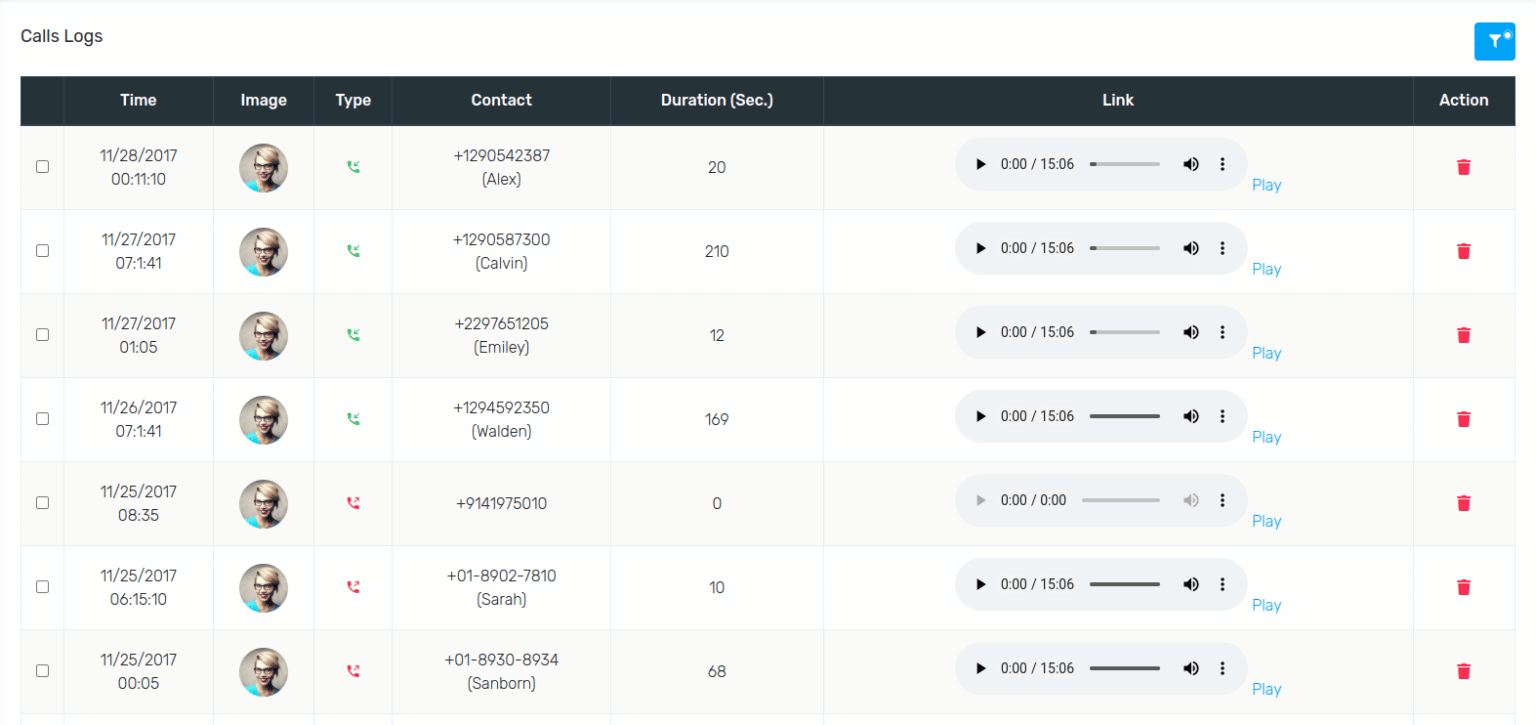Viewport: 1536px width, 725px height.
Task: Delete Alex's call log entry
Action: click(x=1463, y=167)
